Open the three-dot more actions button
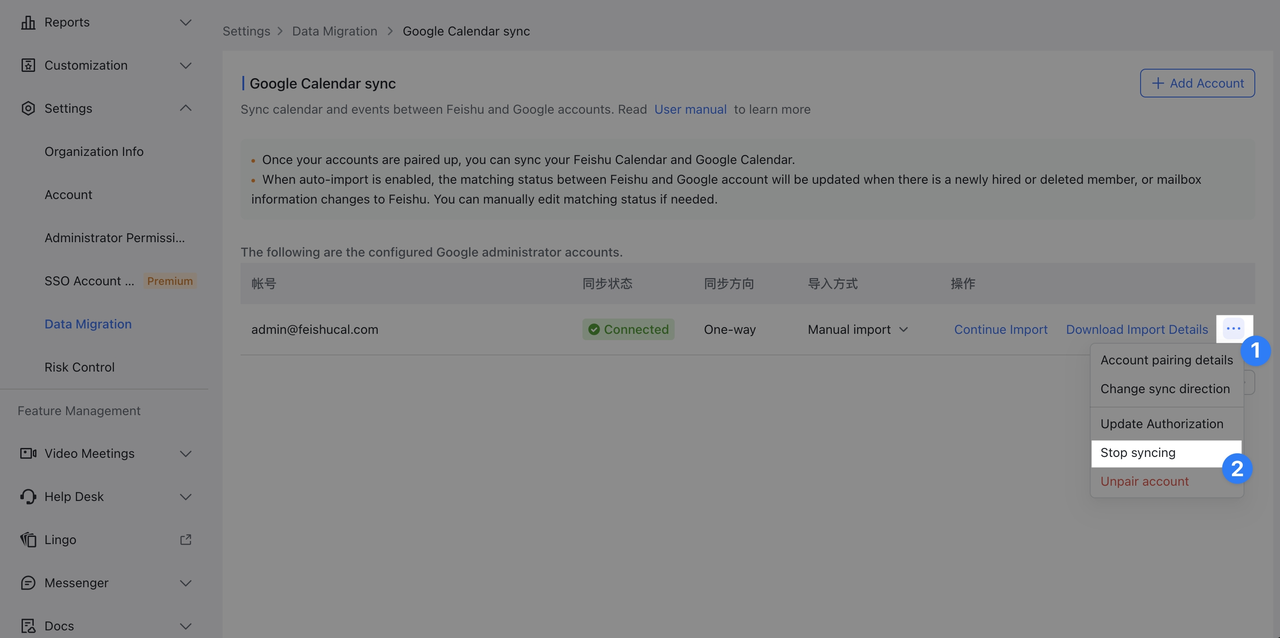This screenshot has height=638, width=1280. (x=1233, y=329)
